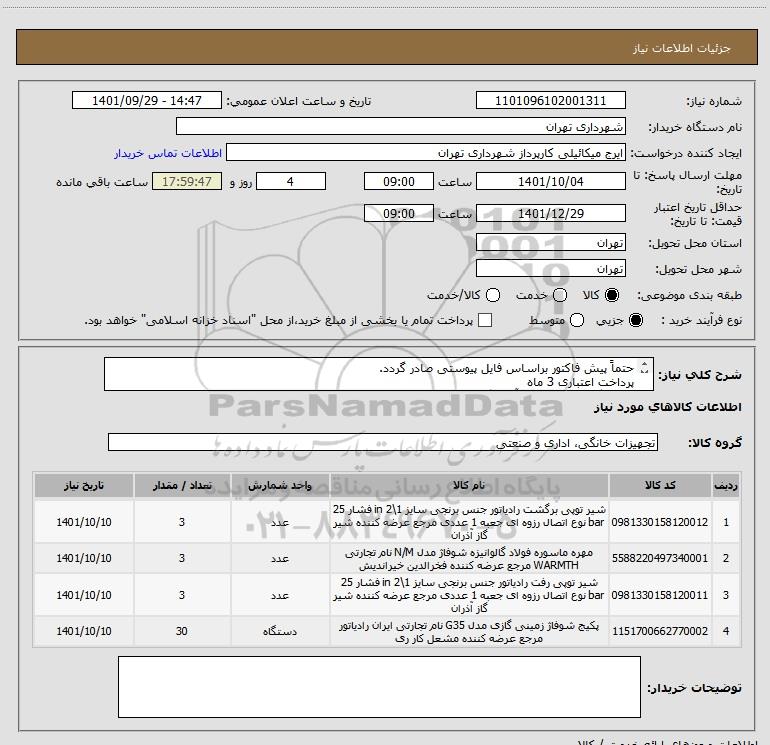Choose the جزیی purchase type radio
The width and height of the screenshot is (770, 745).
pyautogui.click(x=635, y=320)
